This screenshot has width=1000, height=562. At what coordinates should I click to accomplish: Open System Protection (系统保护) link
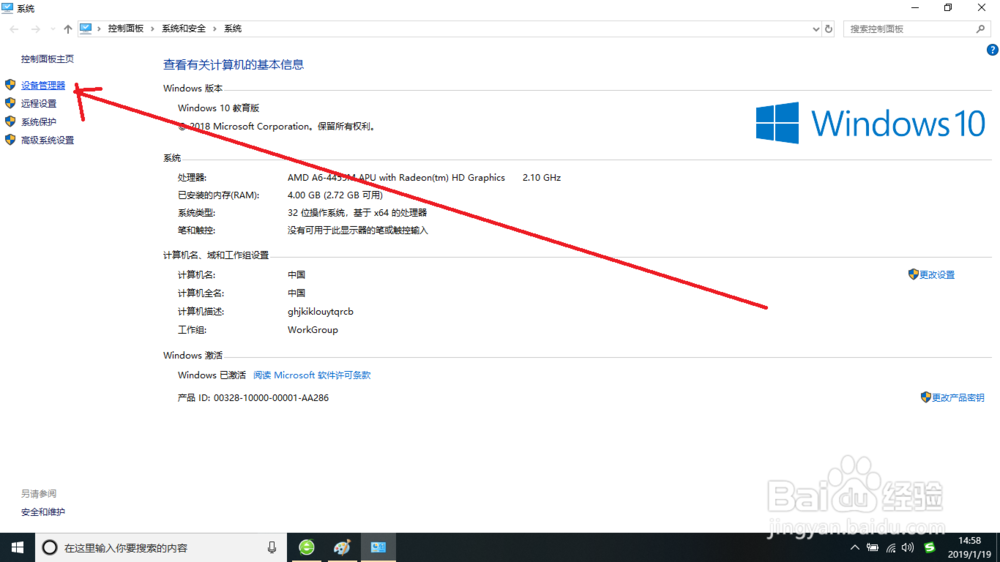(x=38, y=122)
